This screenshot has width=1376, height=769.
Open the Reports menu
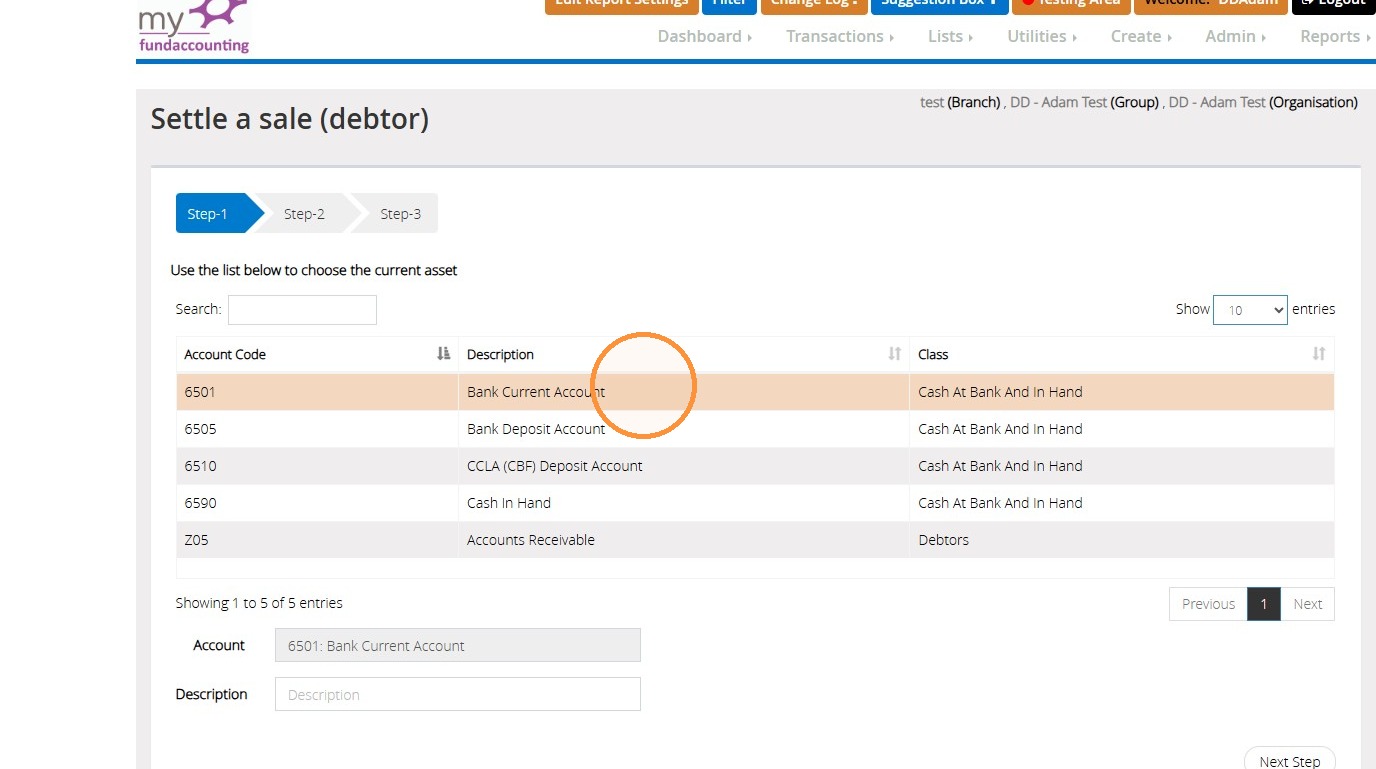[1335, 36]
